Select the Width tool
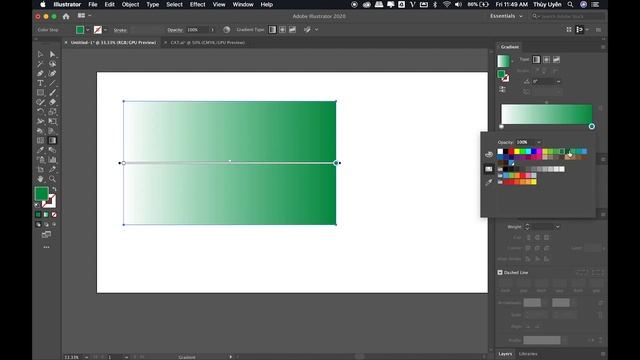 coord(40,121)
